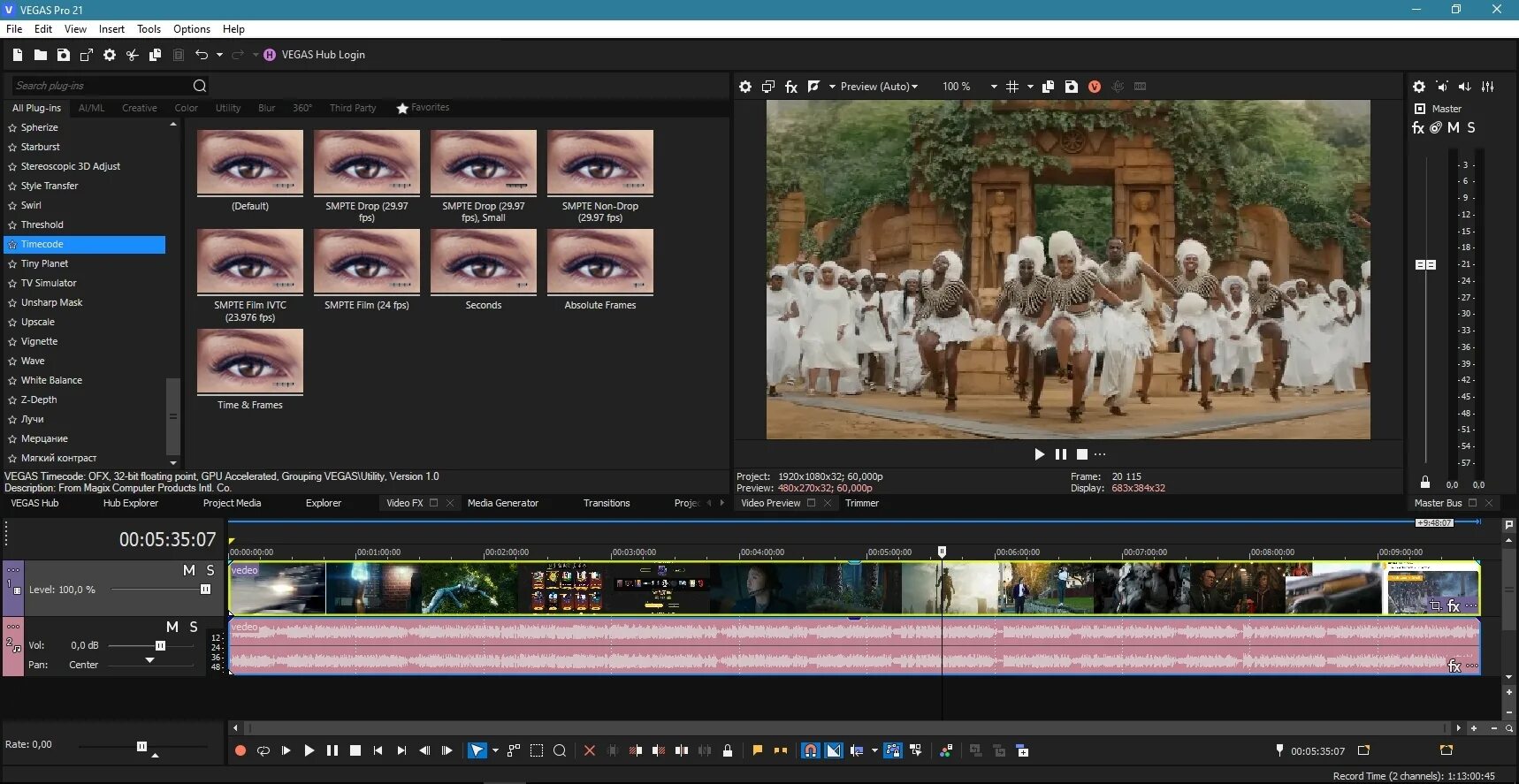
Task: Open project Properties gear in main toolbar
Action: [110, 55]
